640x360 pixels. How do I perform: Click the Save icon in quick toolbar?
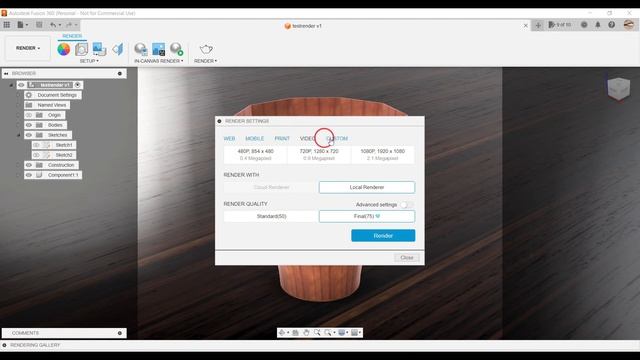click(39, 25)
